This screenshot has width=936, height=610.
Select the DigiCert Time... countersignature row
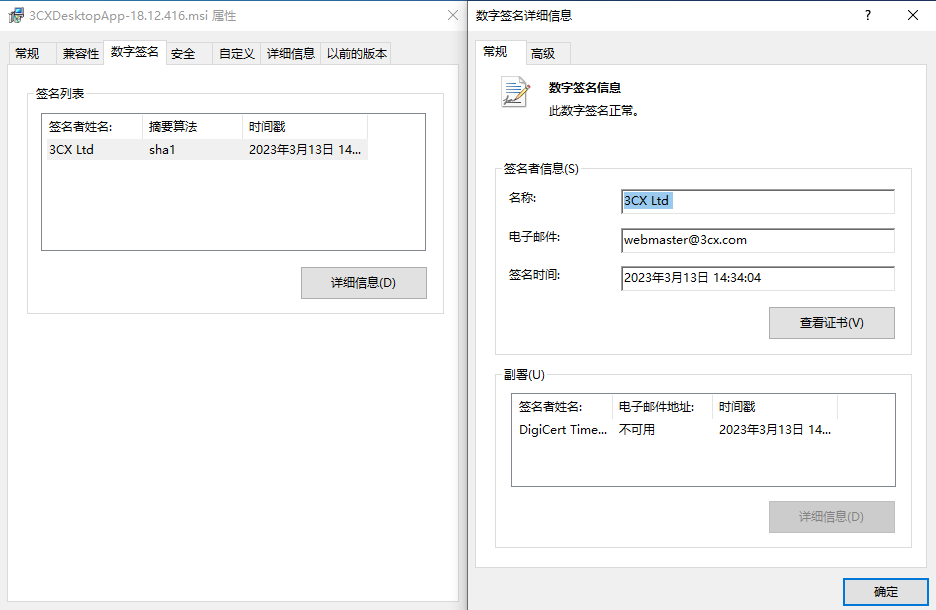(675, 430)
